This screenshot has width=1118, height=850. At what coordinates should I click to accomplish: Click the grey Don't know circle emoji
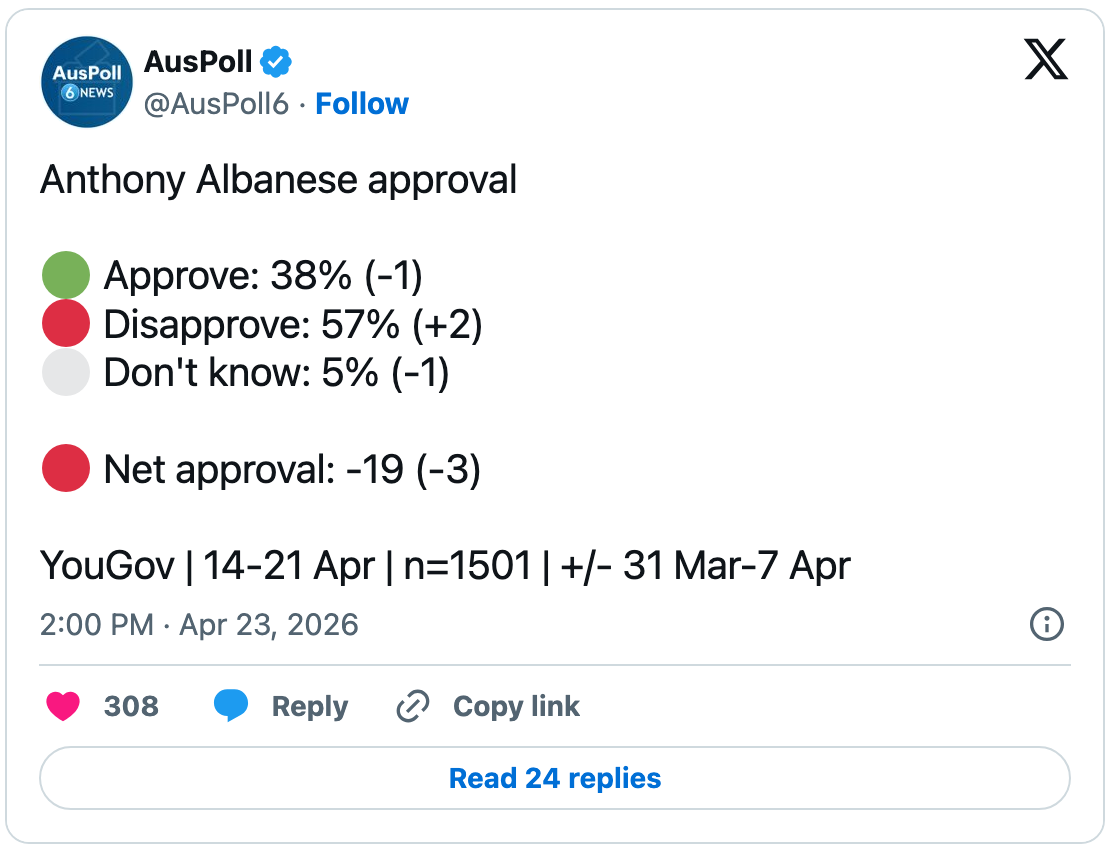click(x=66, y=373)
